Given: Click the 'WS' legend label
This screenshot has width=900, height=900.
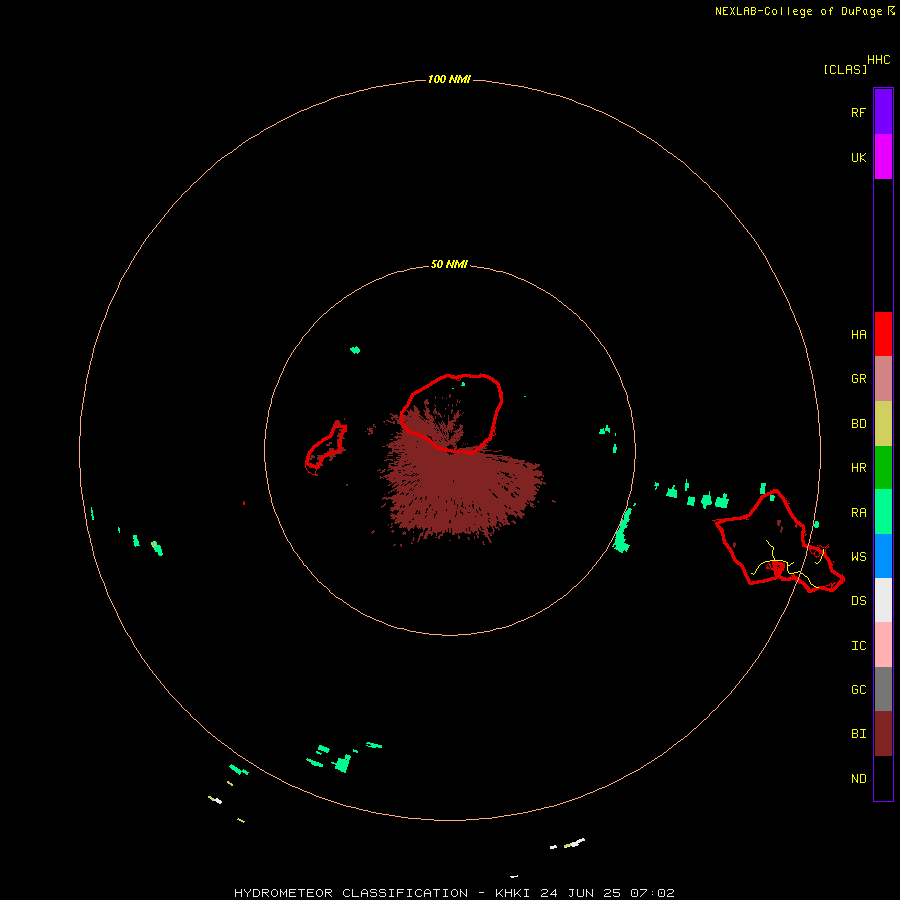Looking at the screenshot, I should point(858,557).
